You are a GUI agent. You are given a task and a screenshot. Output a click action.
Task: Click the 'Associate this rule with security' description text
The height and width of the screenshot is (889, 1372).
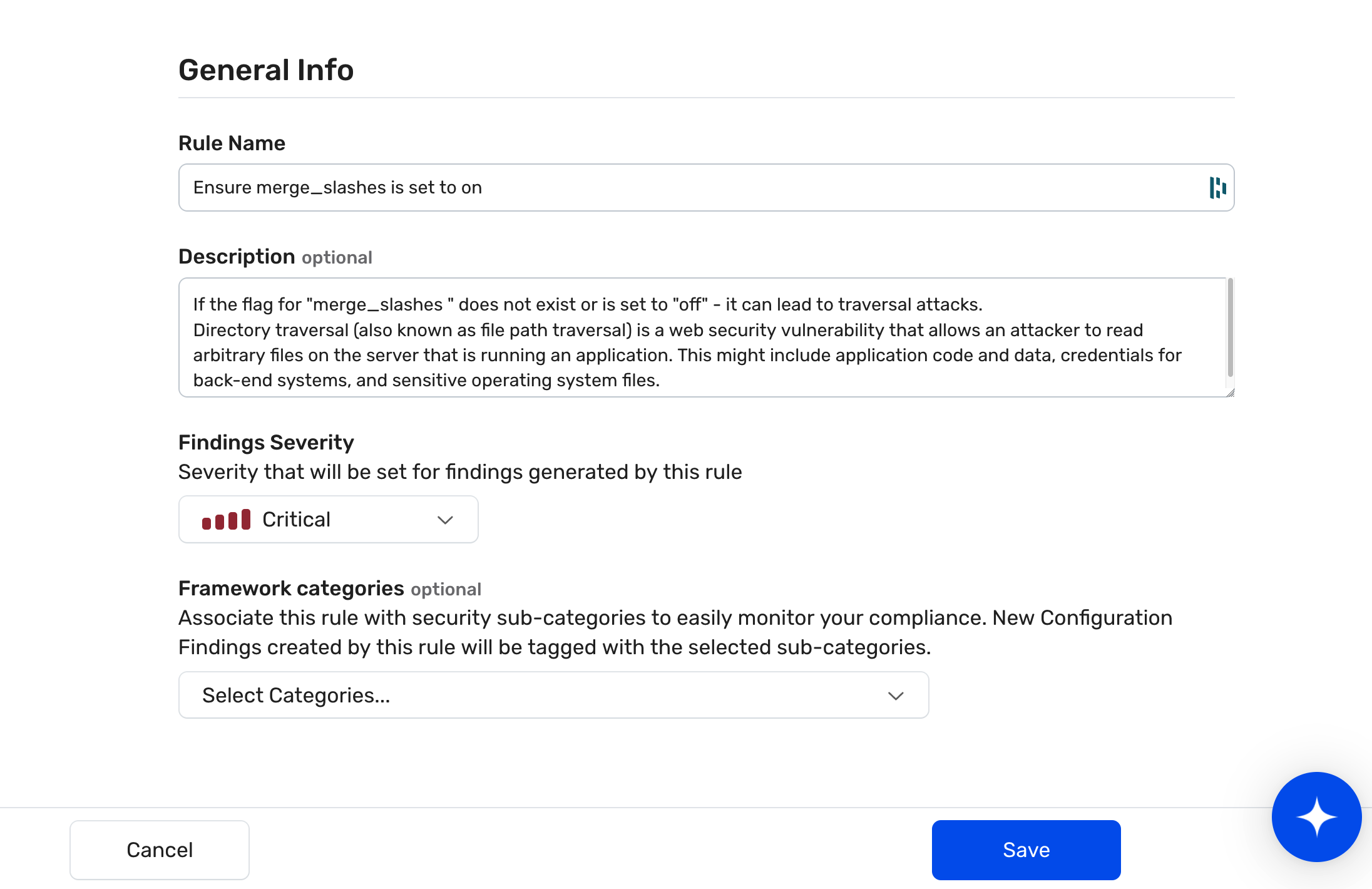pyautogui.click(x=675, y=632)
